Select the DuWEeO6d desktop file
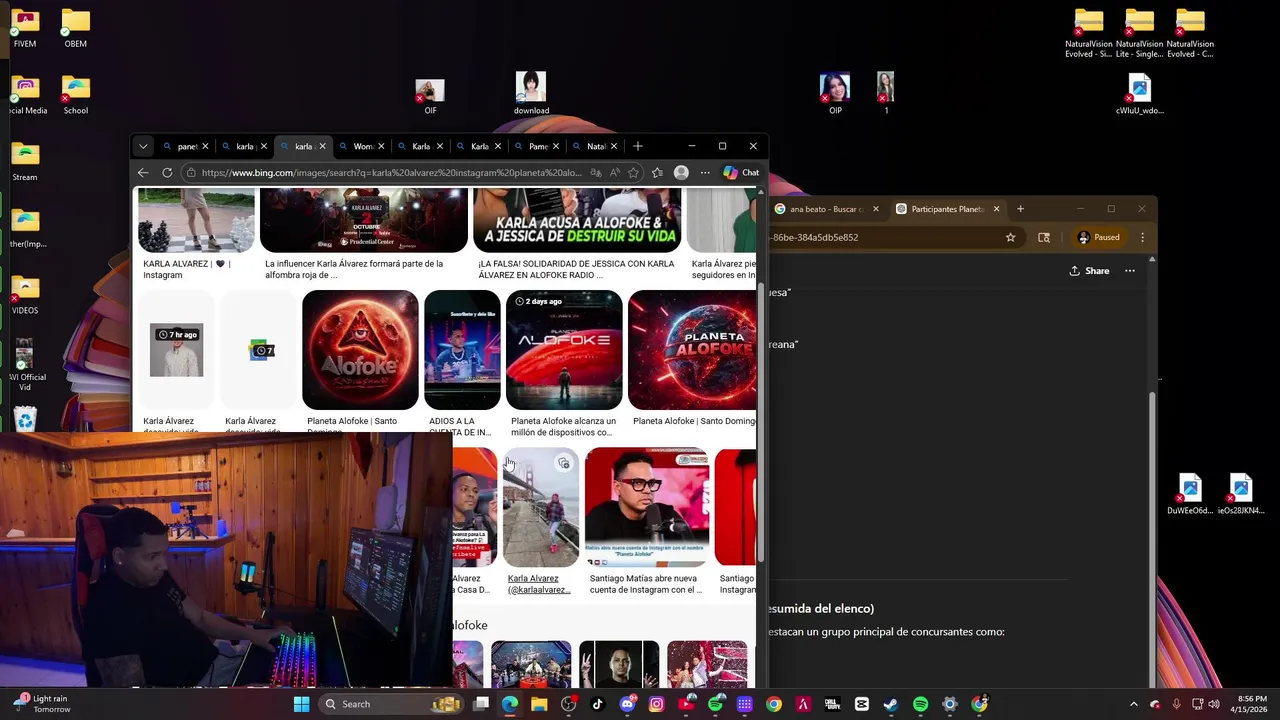The image size is (1280, 720). click(1190, 494)
